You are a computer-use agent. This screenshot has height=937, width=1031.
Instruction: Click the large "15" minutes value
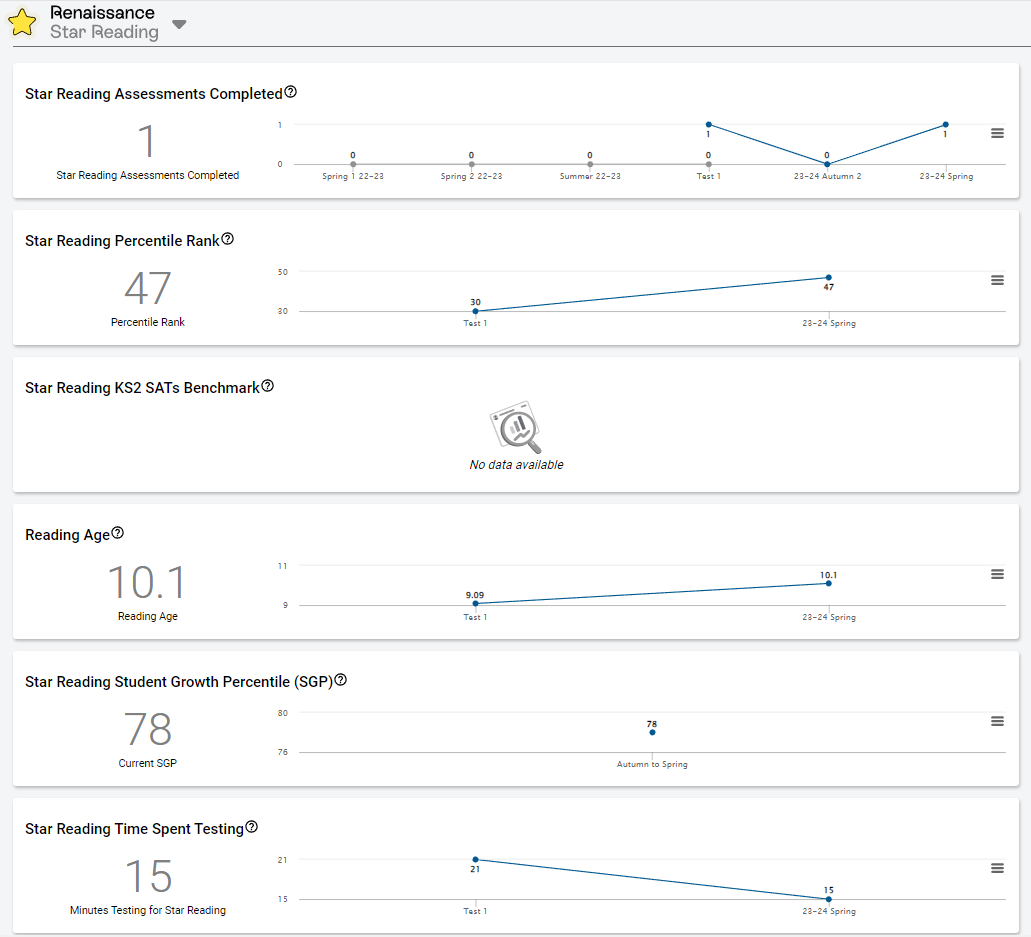pos(149,876)
